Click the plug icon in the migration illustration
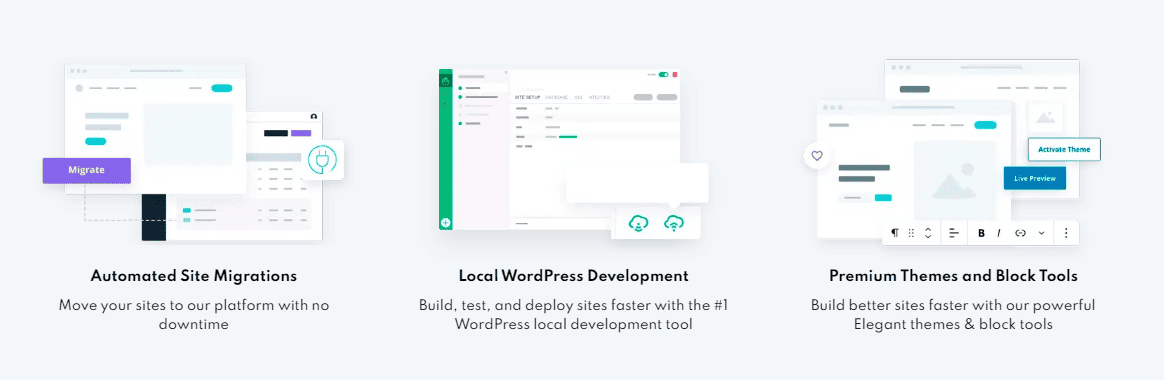Image resolution: width=1164 pixels, height=380 pixels. point(322,160)
